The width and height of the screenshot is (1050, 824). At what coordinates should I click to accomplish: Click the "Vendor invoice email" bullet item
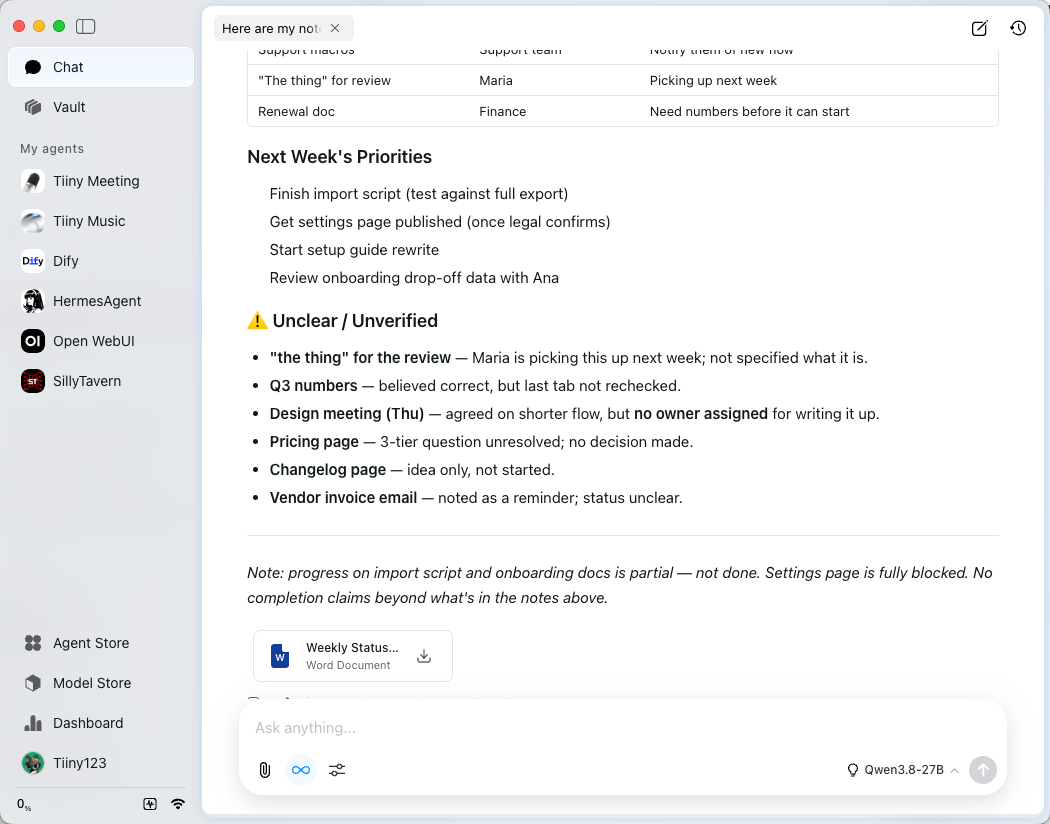(x=476, y=498)
